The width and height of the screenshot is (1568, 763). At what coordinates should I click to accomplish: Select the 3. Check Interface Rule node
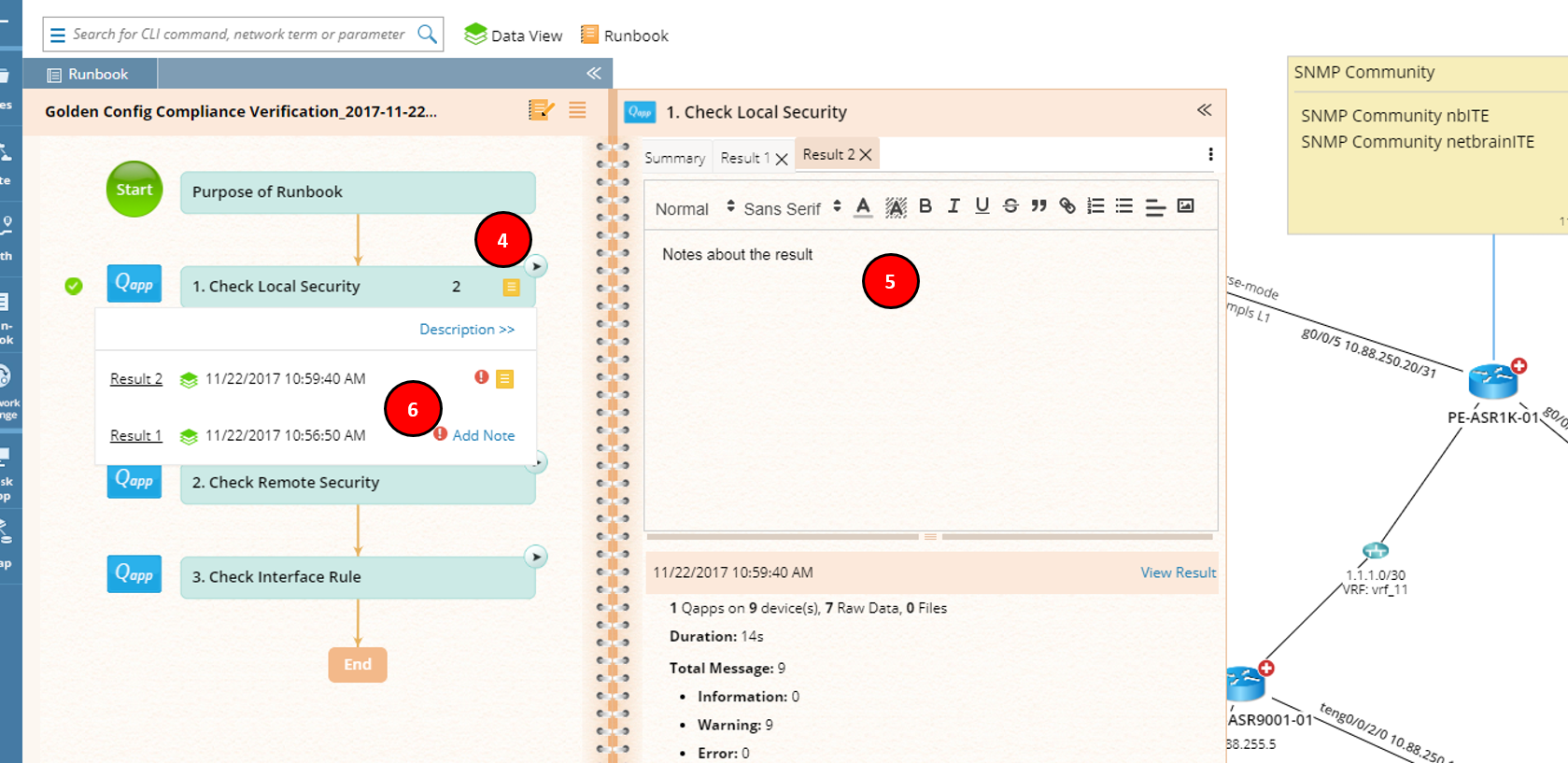[x=358, y=577]
